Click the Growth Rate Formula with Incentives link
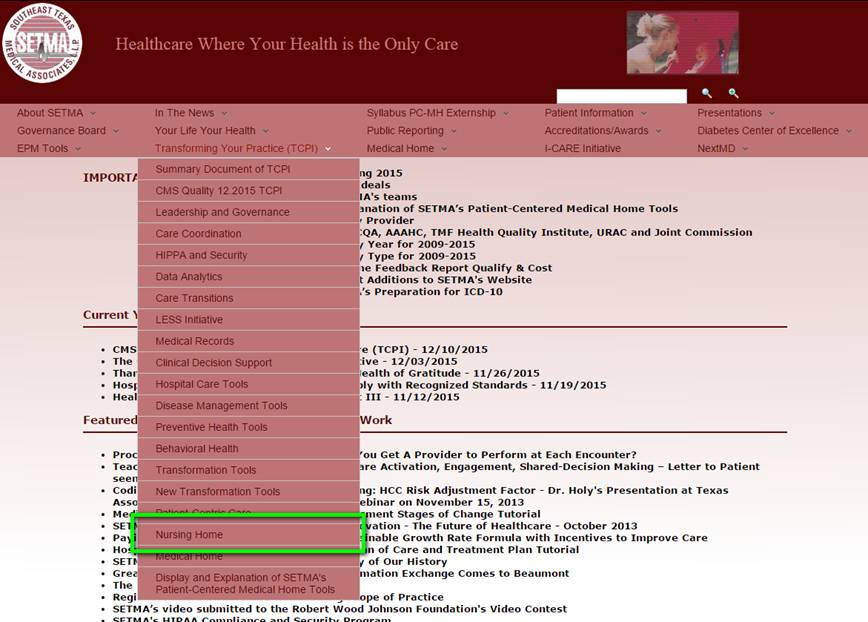The image size is (868, 622). click(534, 538)
